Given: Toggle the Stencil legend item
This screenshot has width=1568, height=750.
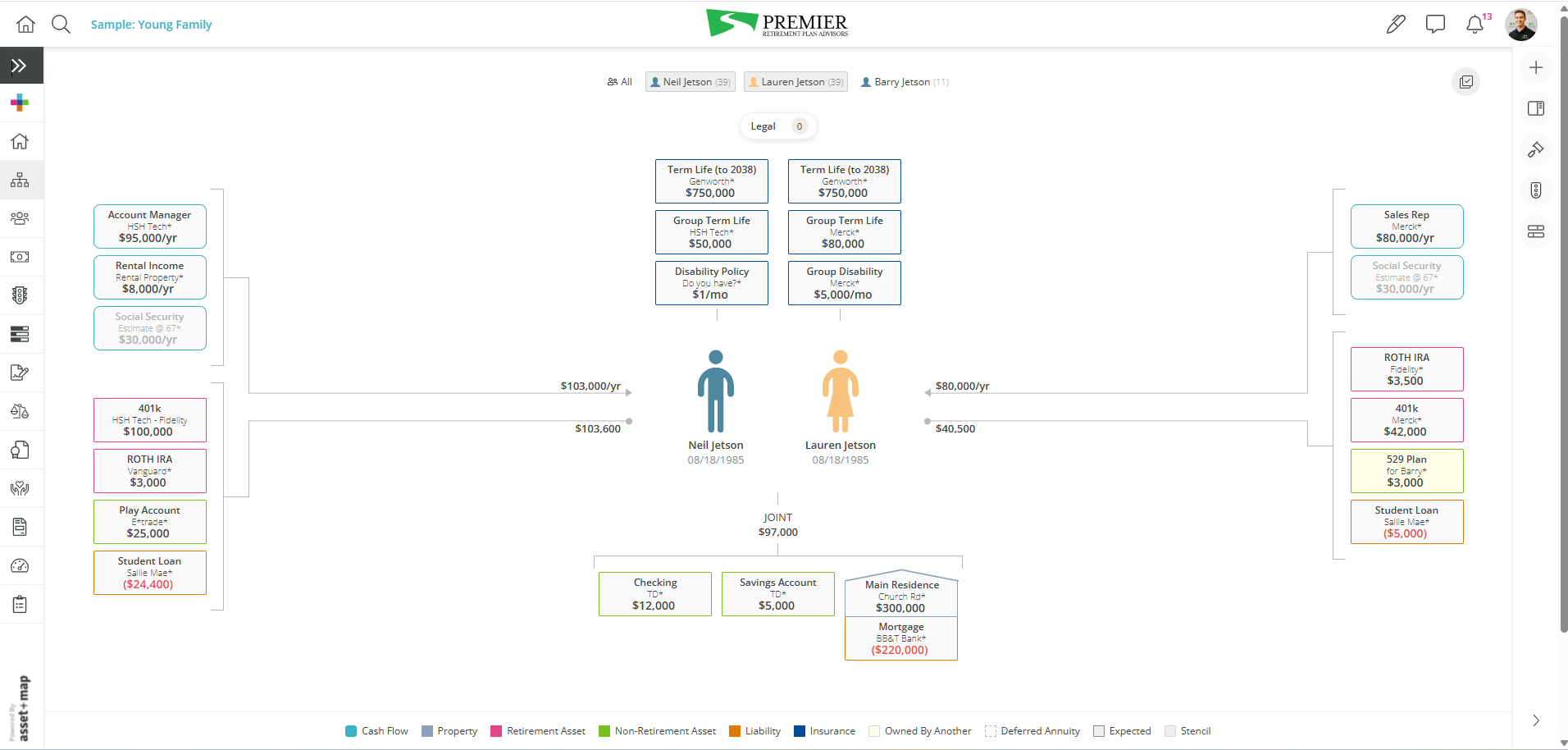Looking at the screenshot, I should 1187,731.
